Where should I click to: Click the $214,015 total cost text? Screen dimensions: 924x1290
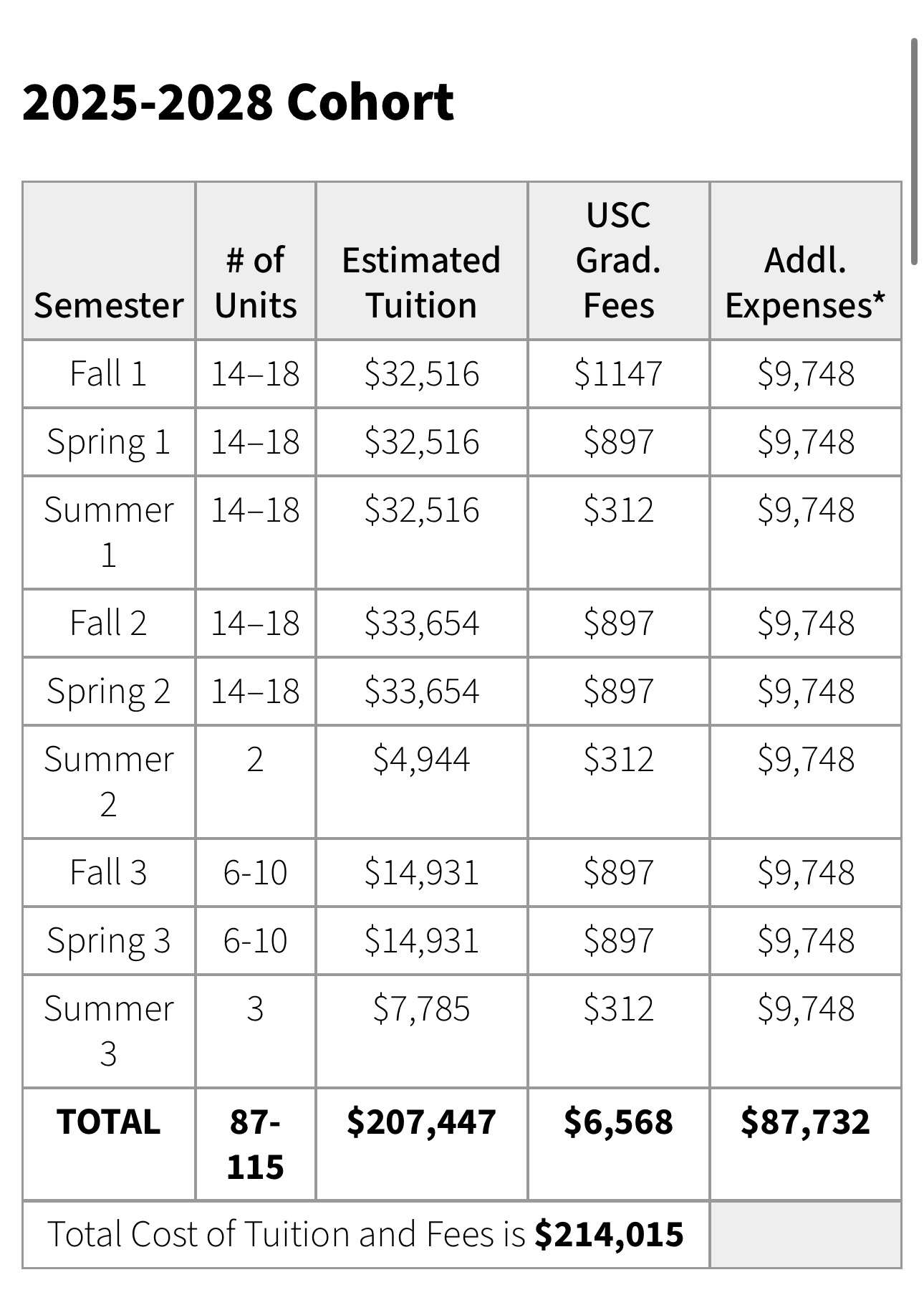(609, 1234)
